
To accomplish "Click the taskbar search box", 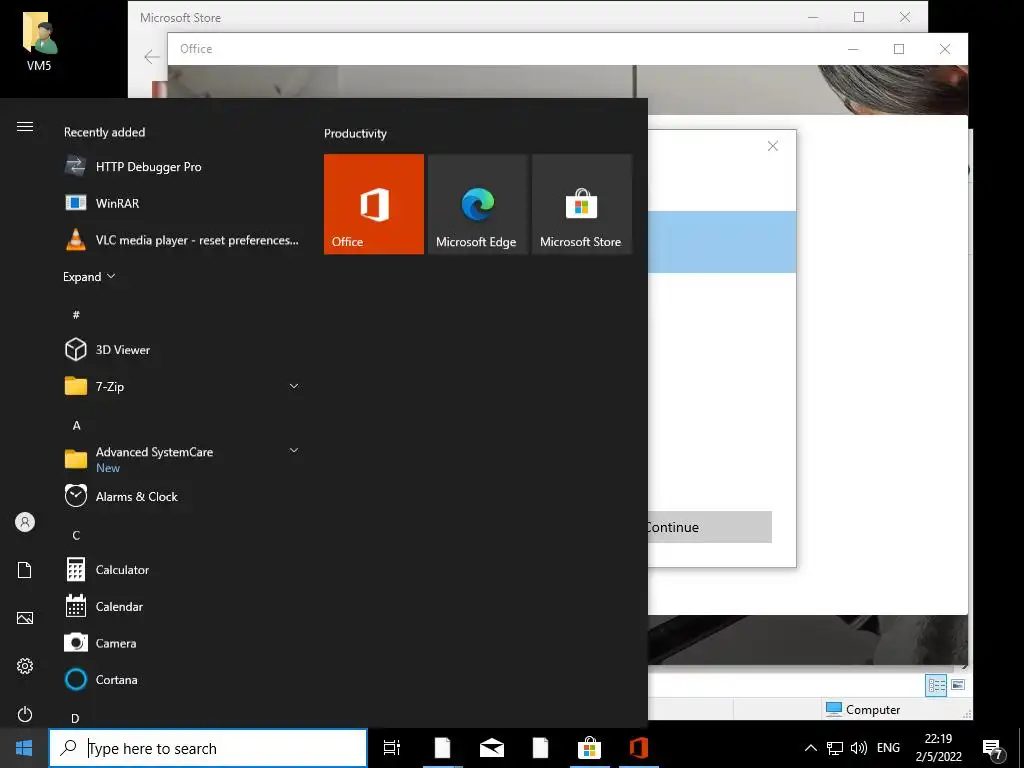I will tap(208, 748).
